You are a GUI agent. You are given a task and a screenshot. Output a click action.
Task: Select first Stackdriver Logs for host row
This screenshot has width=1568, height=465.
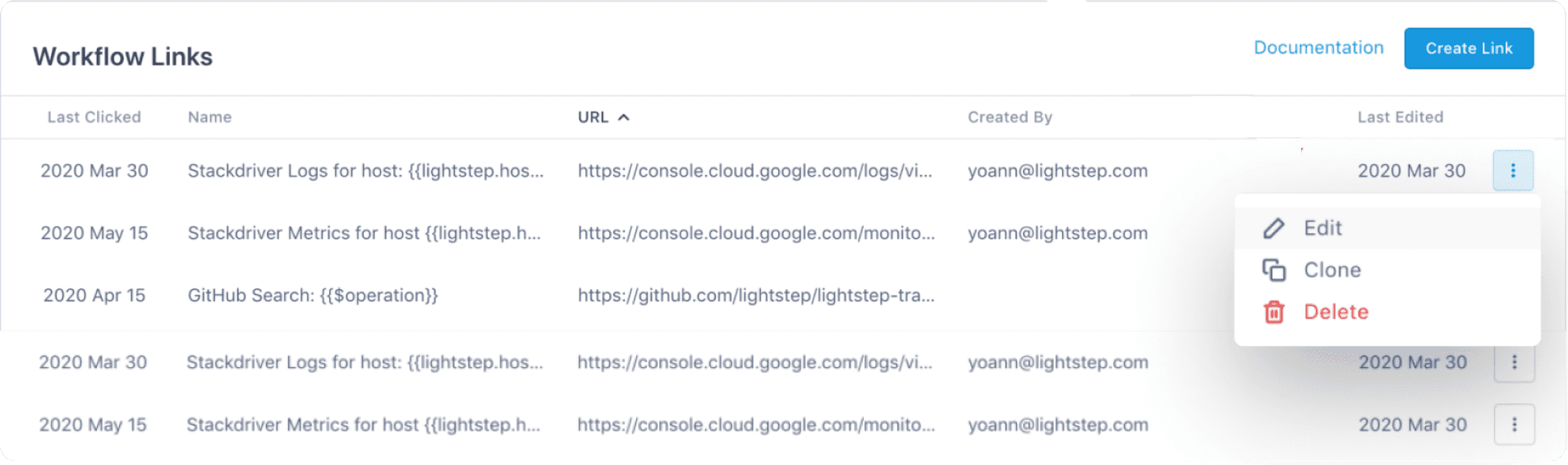[365, 171]
